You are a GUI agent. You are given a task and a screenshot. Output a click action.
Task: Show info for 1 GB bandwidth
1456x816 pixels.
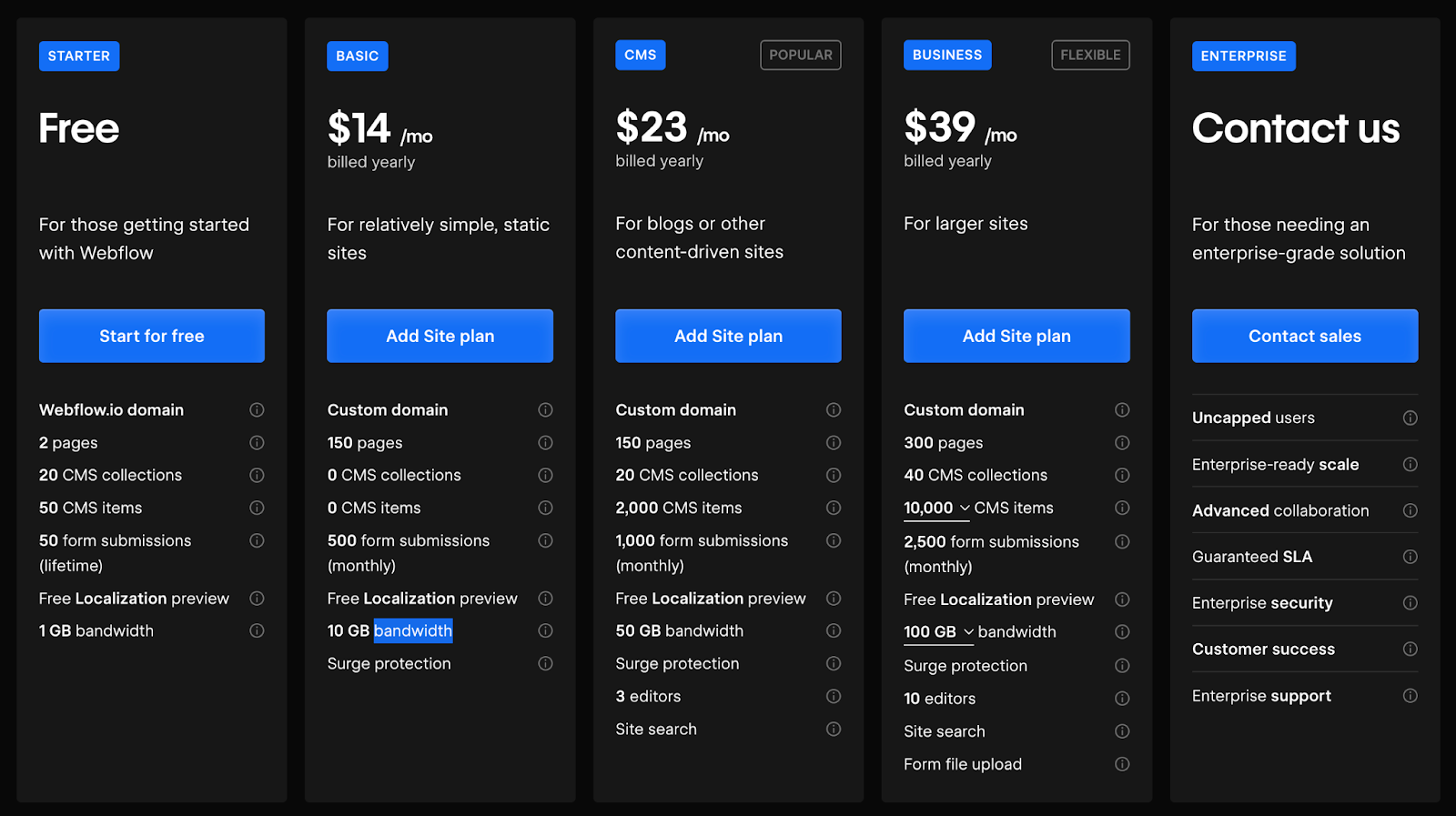pos(257,630)
